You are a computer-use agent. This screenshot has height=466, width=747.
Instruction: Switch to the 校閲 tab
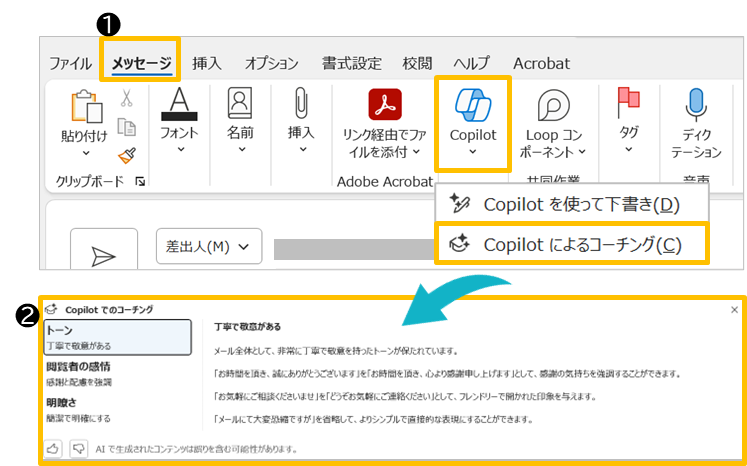pos(417,63)
